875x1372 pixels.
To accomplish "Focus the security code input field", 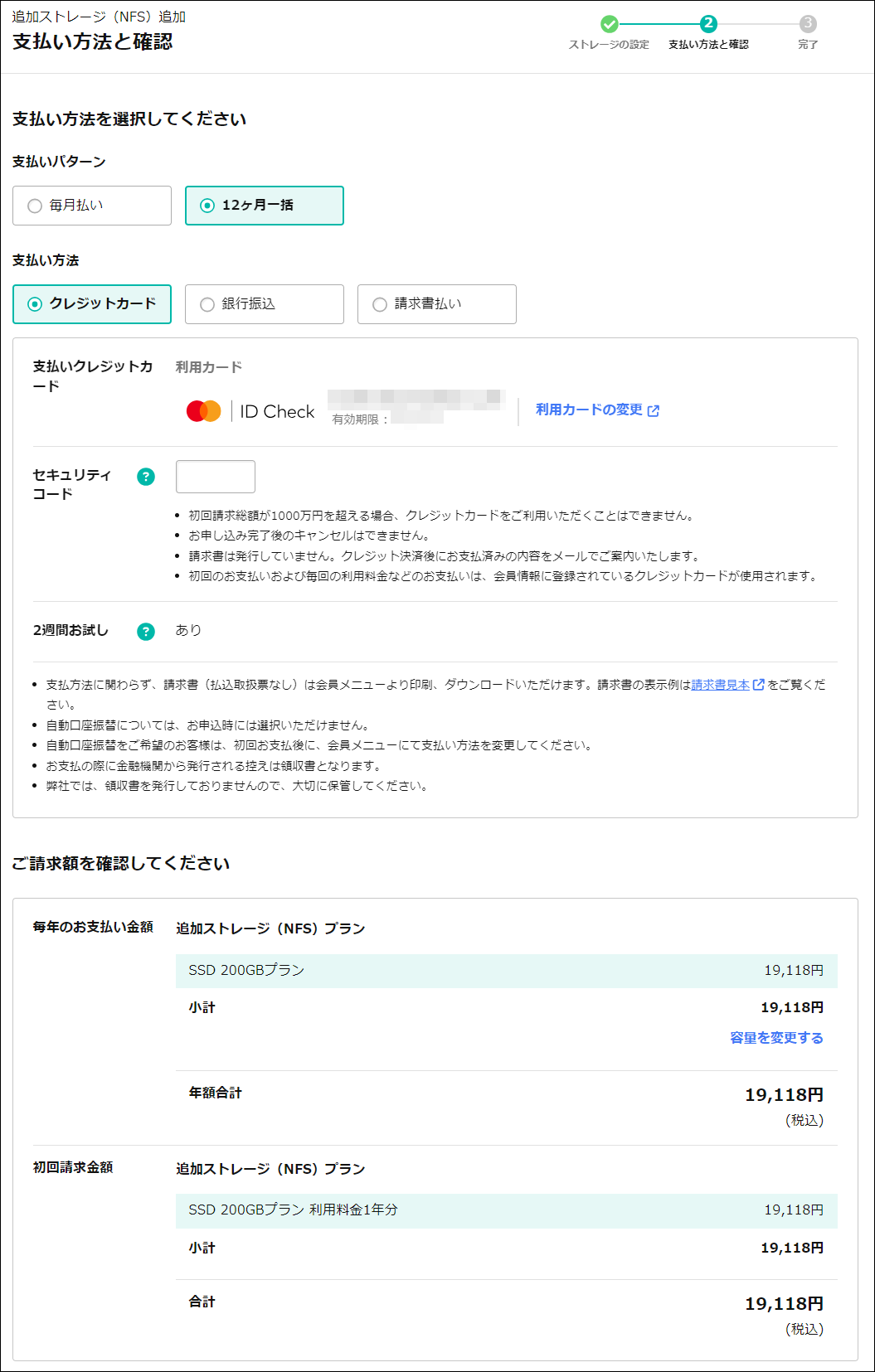I will tap(216, 477).
